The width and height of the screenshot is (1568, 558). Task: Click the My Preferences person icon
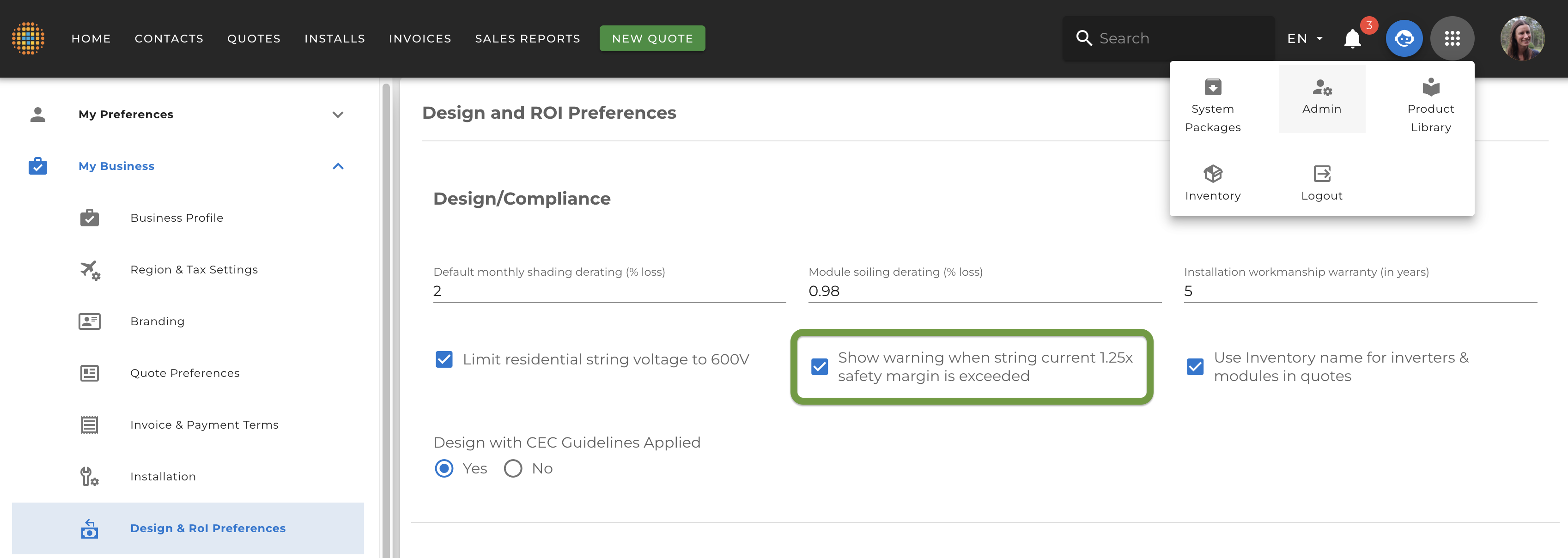[x=38, y=115]
